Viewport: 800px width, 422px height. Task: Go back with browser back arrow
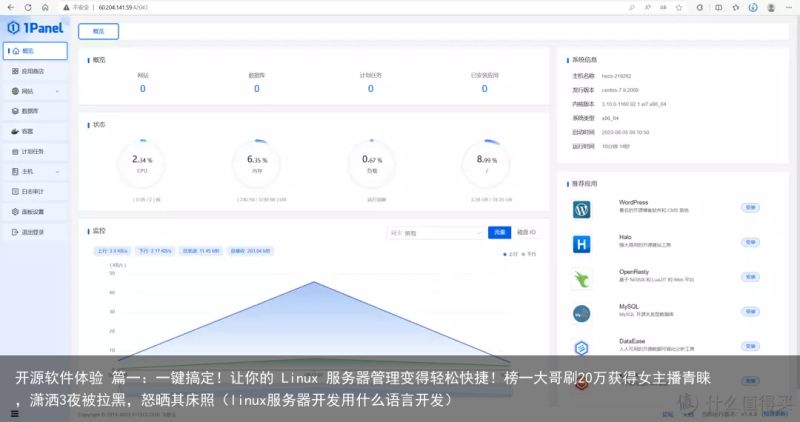click(11, 8)
